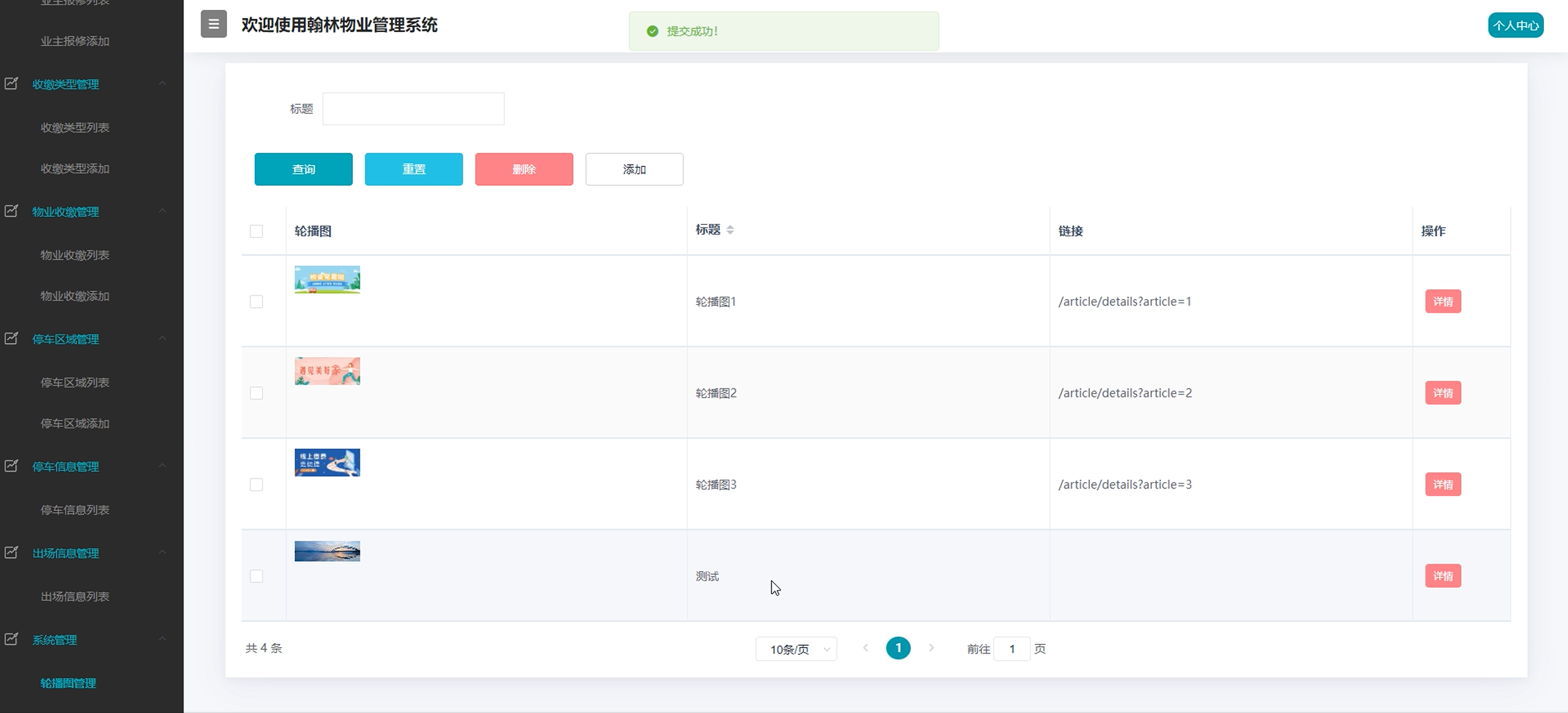Click the 查询 search button
The height and width of the screenshot is (713, 1568).
(303, 169)
